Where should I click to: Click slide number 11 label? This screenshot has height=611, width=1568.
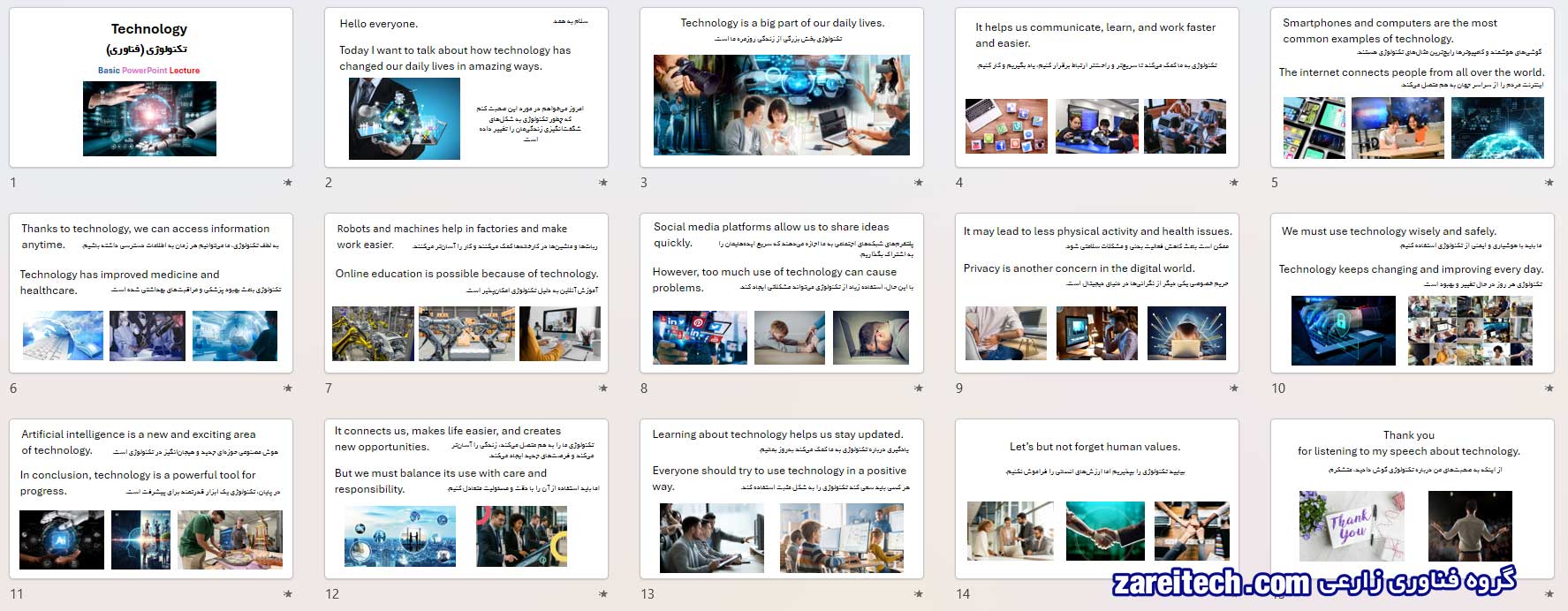[17, 594]
